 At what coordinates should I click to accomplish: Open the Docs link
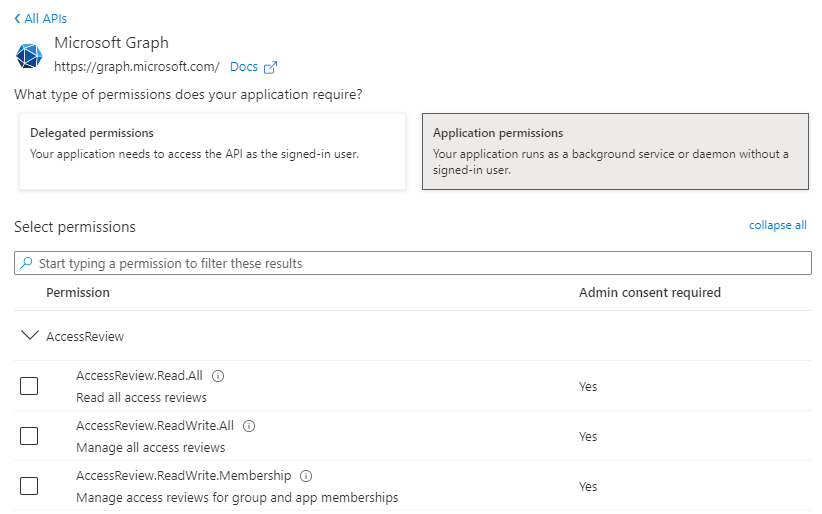pos(243,68)
